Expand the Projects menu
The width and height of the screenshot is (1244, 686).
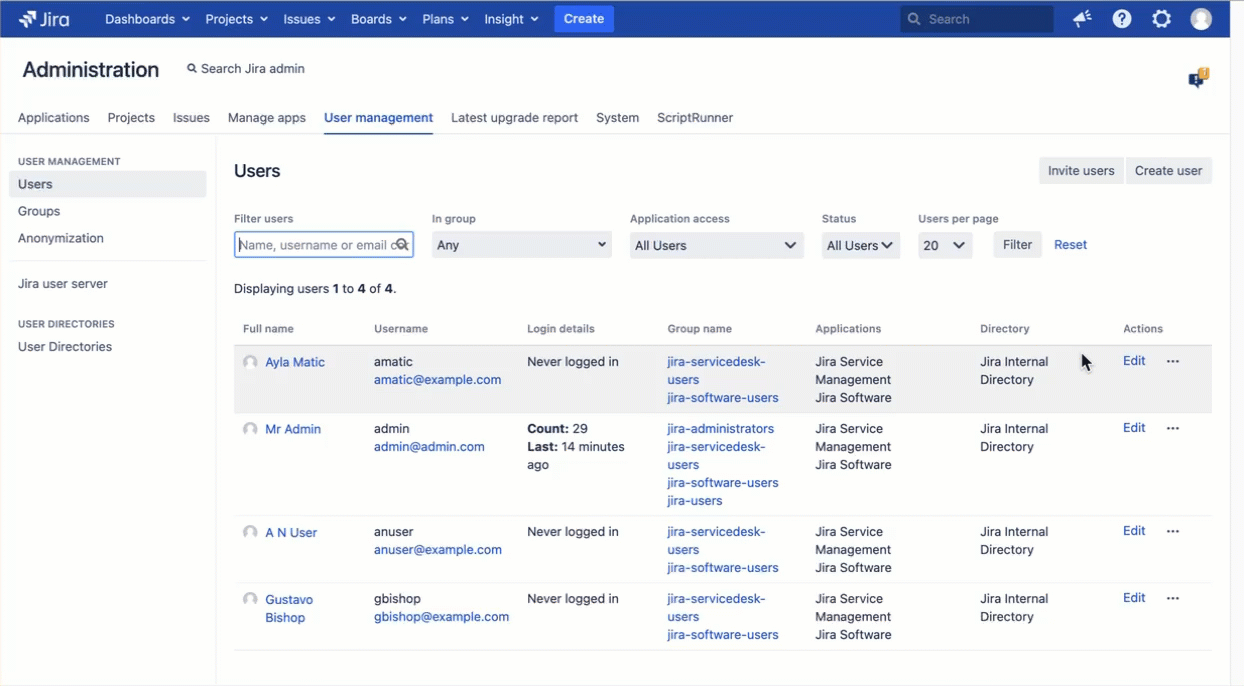236,19
